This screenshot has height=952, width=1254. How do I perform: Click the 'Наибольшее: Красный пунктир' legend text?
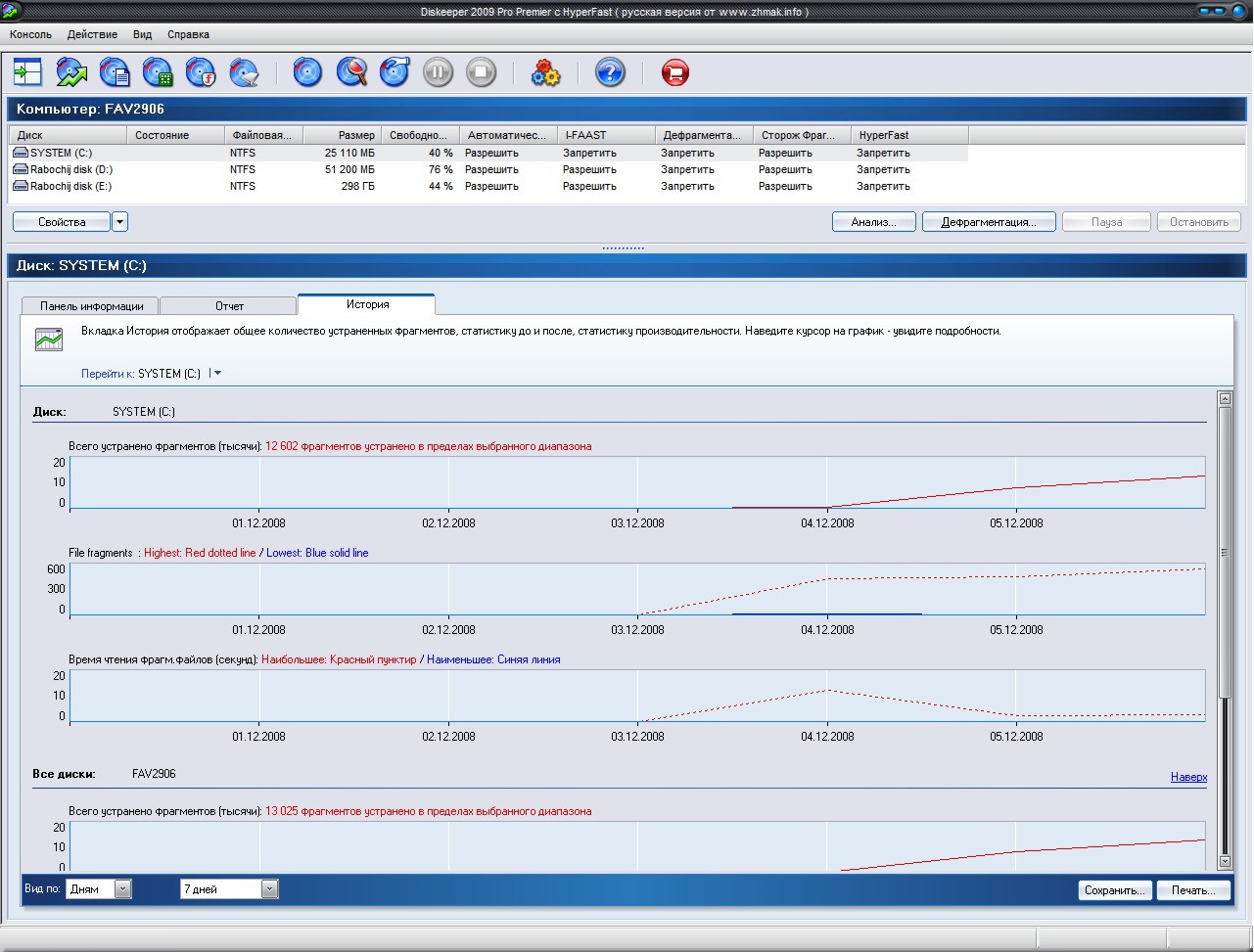[339, 659]
